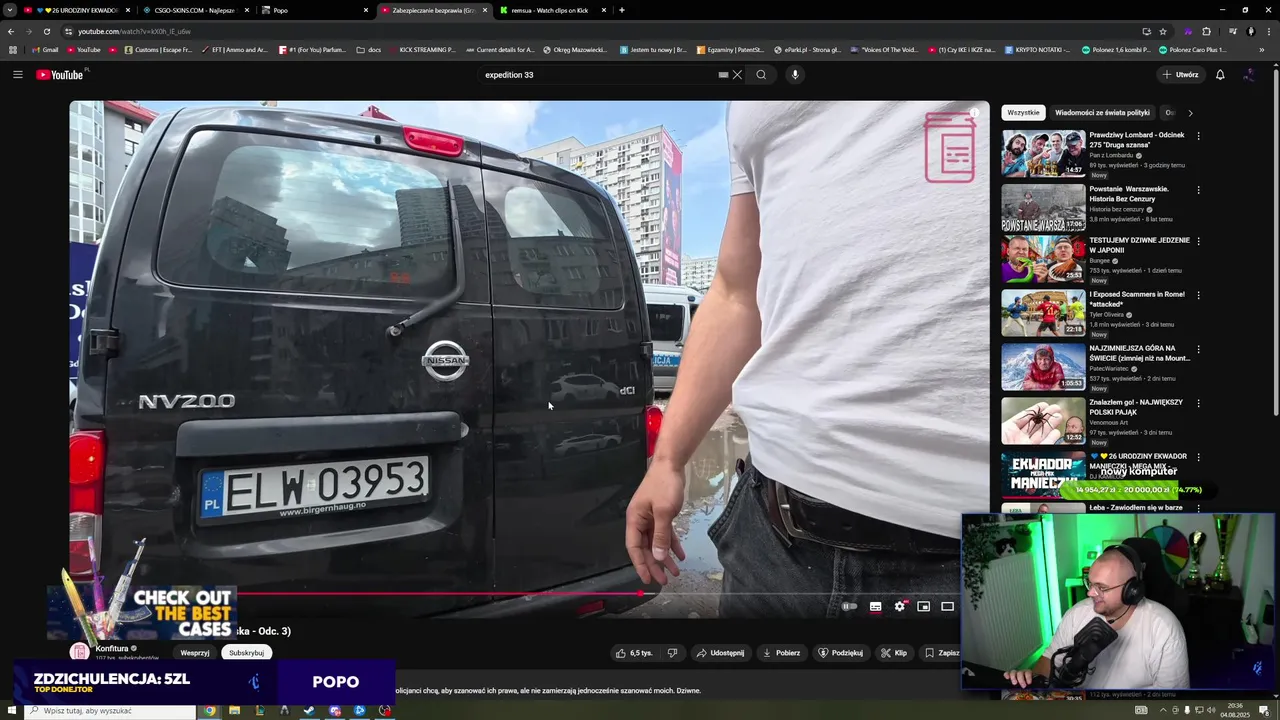
Task: Open options for Powstanie Warszawskie video
Action: [x=1198, y=190]
